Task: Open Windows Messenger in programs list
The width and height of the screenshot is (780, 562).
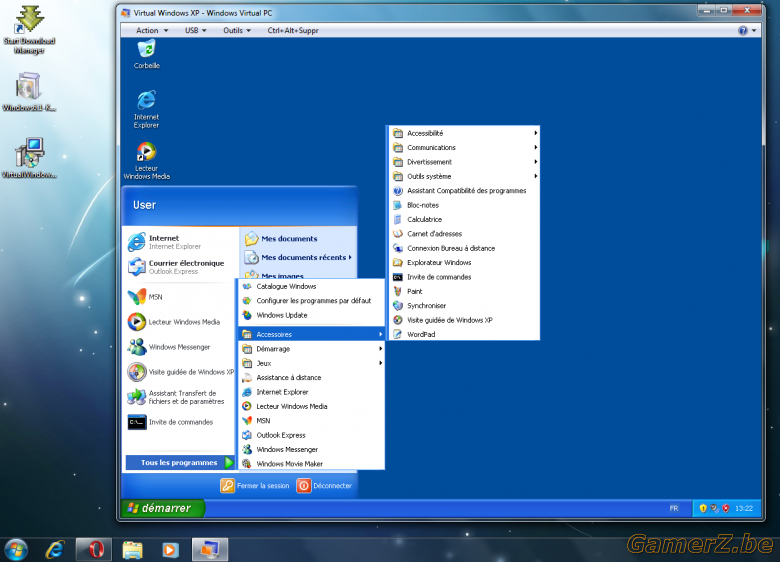Action: [311, 450]
